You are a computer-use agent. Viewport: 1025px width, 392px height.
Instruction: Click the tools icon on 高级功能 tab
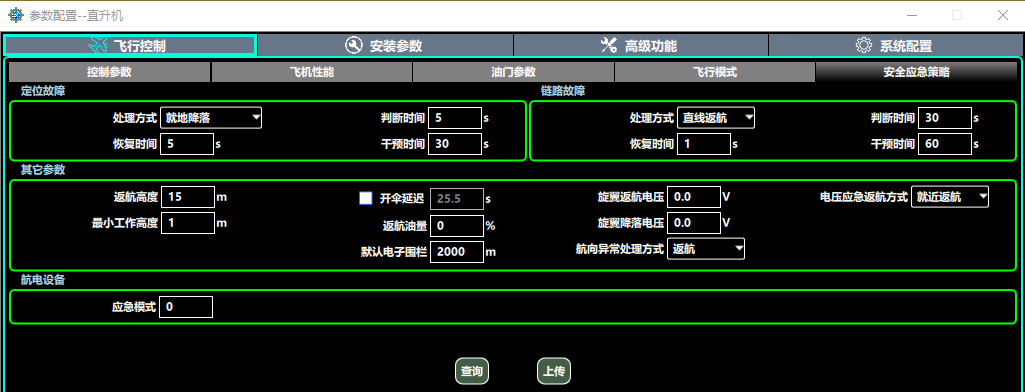(609, 45)
